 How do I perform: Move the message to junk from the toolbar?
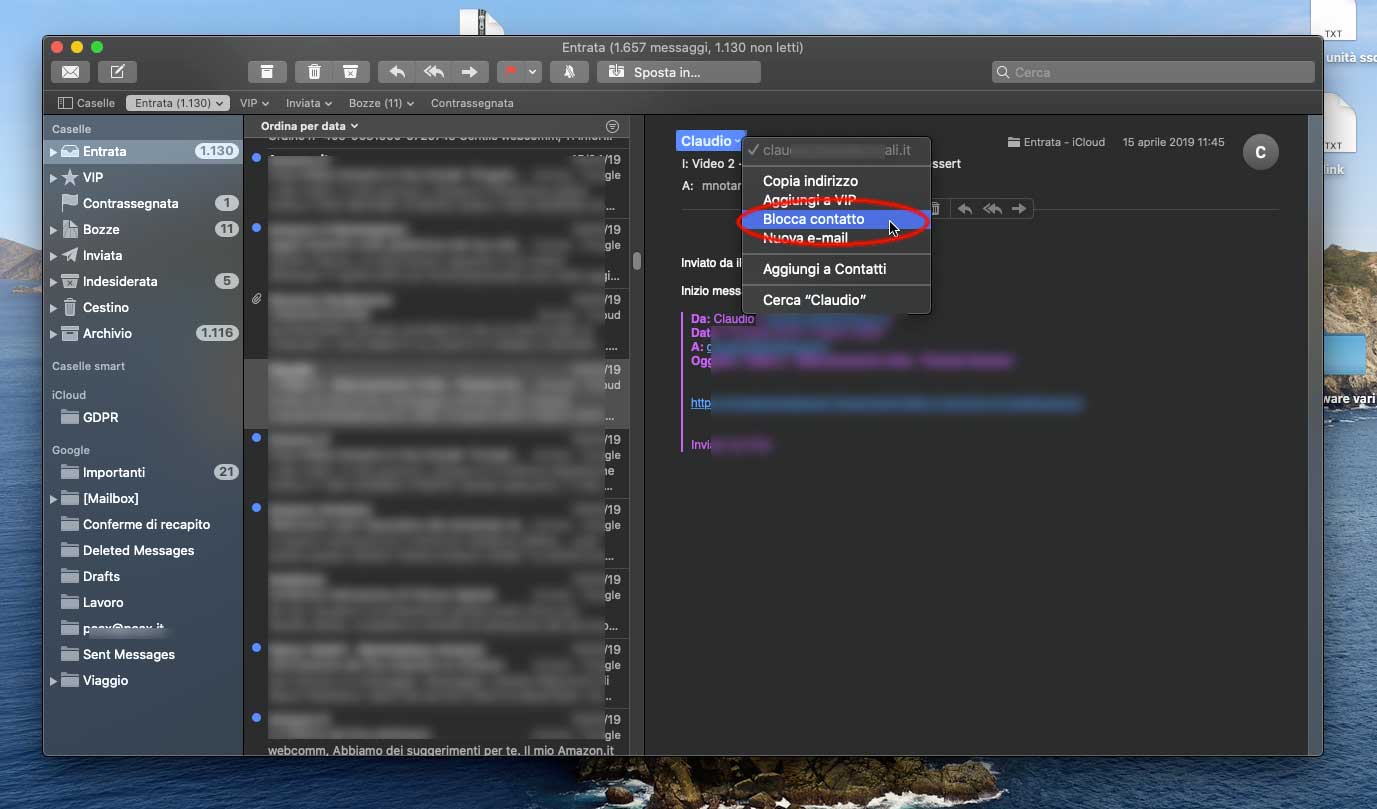[x=350, y=72]
